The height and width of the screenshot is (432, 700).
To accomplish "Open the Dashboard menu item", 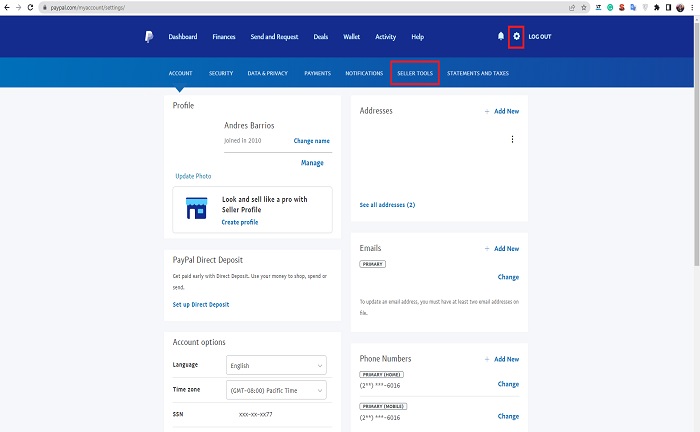I will (183, 37).
